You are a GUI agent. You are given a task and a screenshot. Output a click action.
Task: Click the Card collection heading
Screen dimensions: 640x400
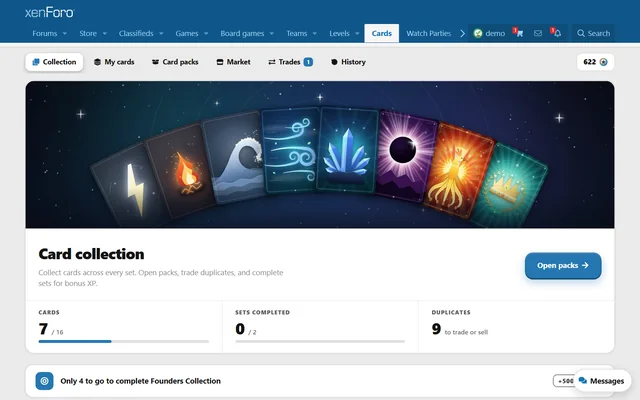coord(91,254)
